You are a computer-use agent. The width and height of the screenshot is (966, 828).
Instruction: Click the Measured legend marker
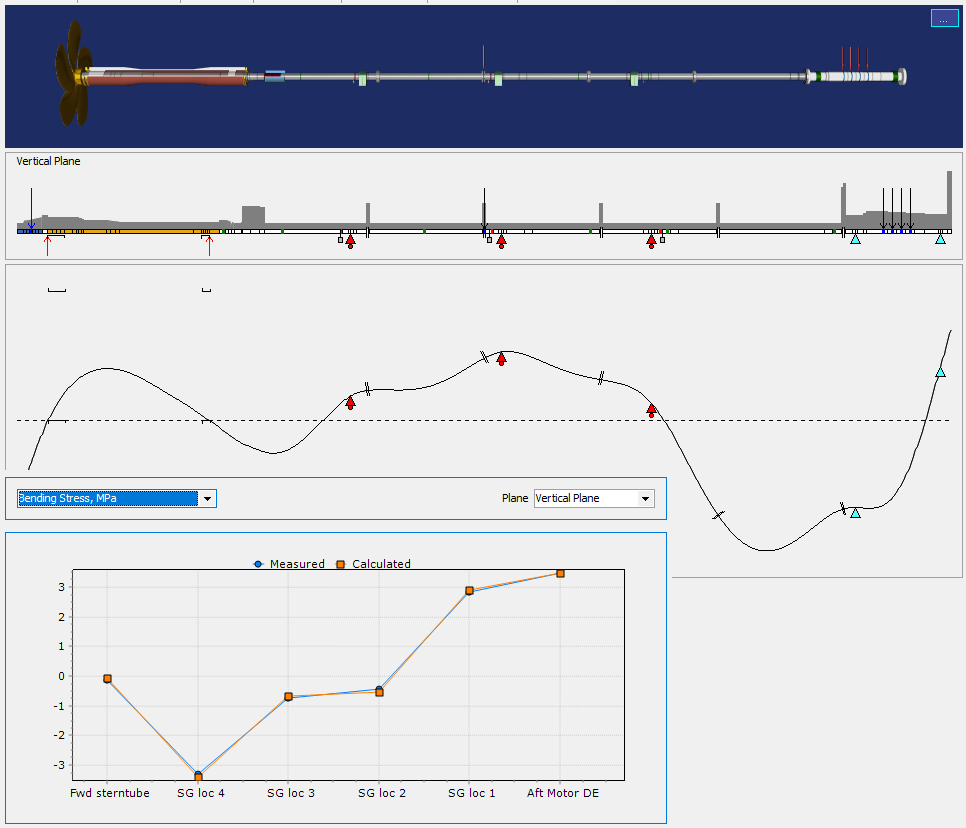(258, 564)
